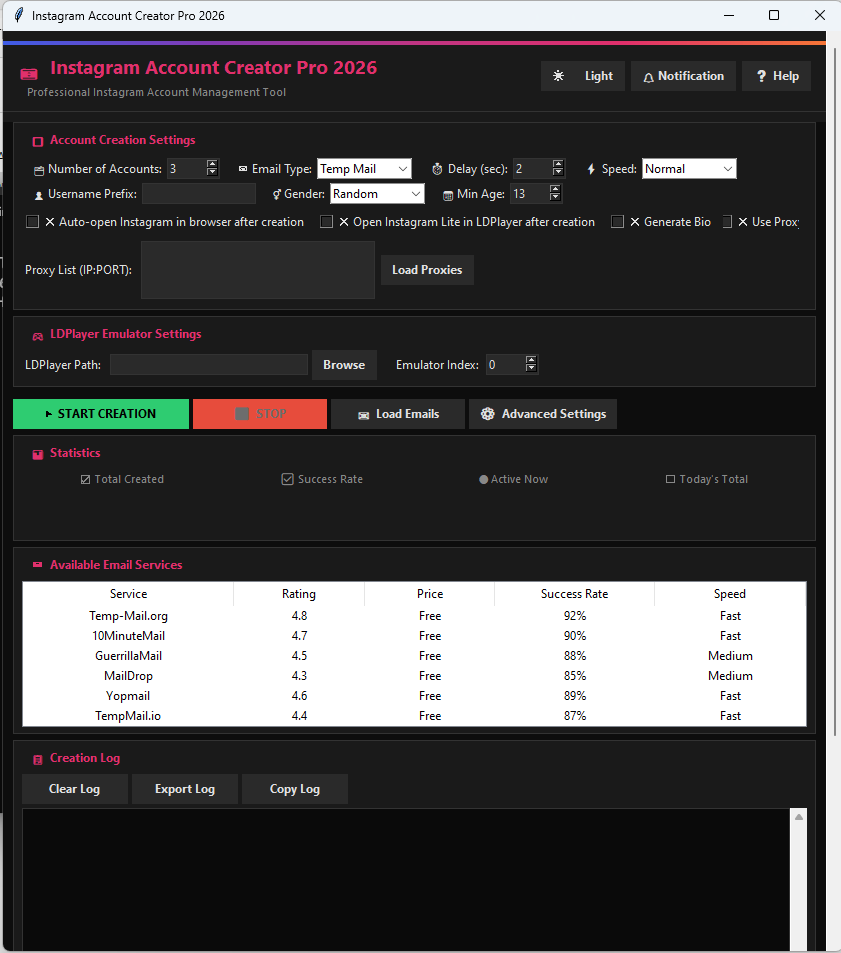This screenshot has height=953, width=841.
Task: Enable Open Instagram Lite in LDPlayer checkbox
Action: pos(327,222)
